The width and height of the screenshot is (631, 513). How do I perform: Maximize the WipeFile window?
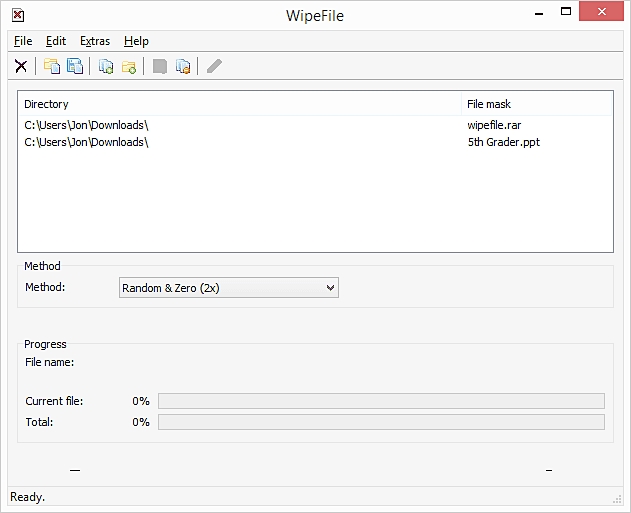coord(566,12)
